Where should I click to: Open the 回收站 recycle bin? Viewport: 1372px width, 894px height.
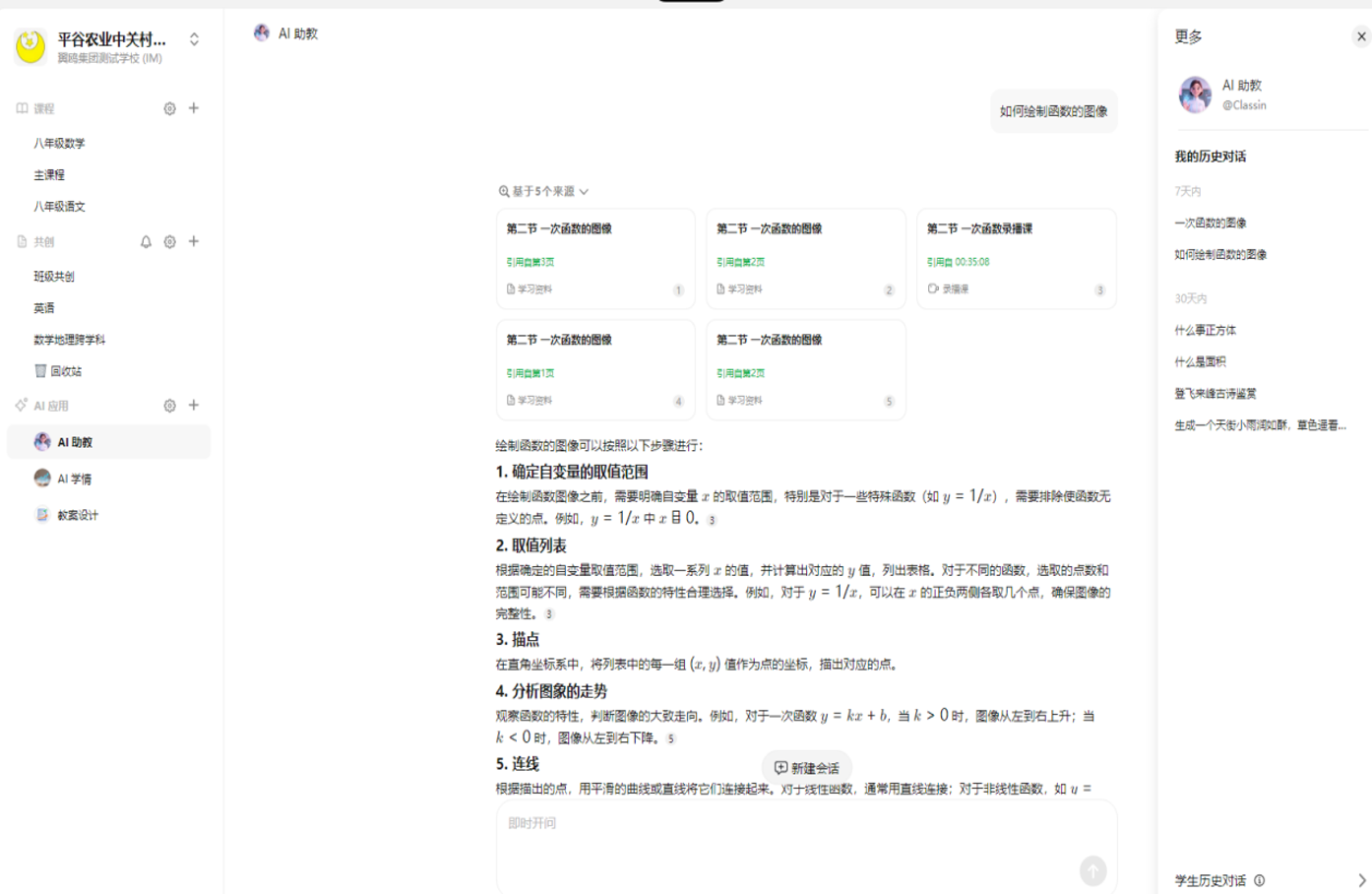[x=65, y=371]
